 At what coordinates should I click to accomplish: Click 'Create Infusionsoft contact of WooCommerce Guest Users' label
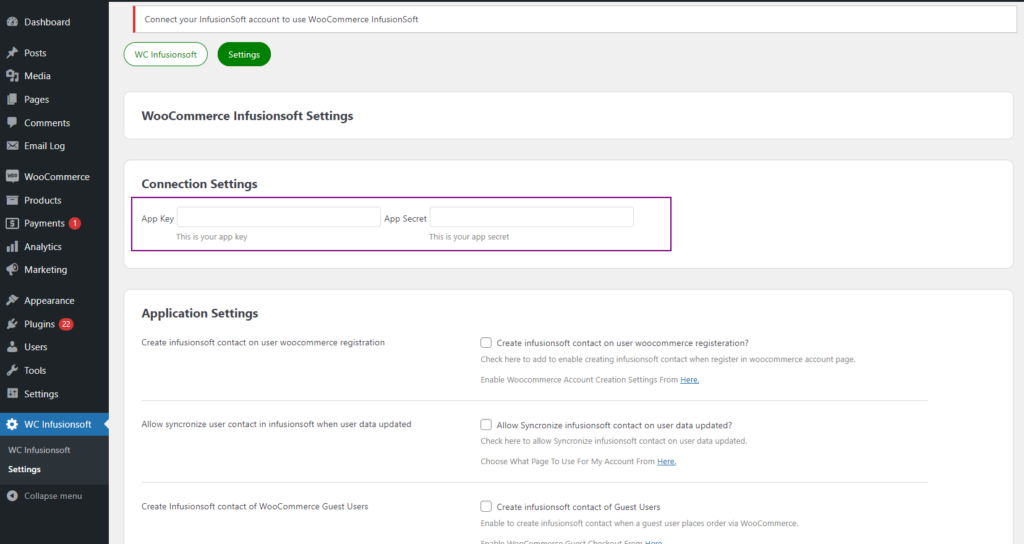pyautogui.click(x=255, y=506)
